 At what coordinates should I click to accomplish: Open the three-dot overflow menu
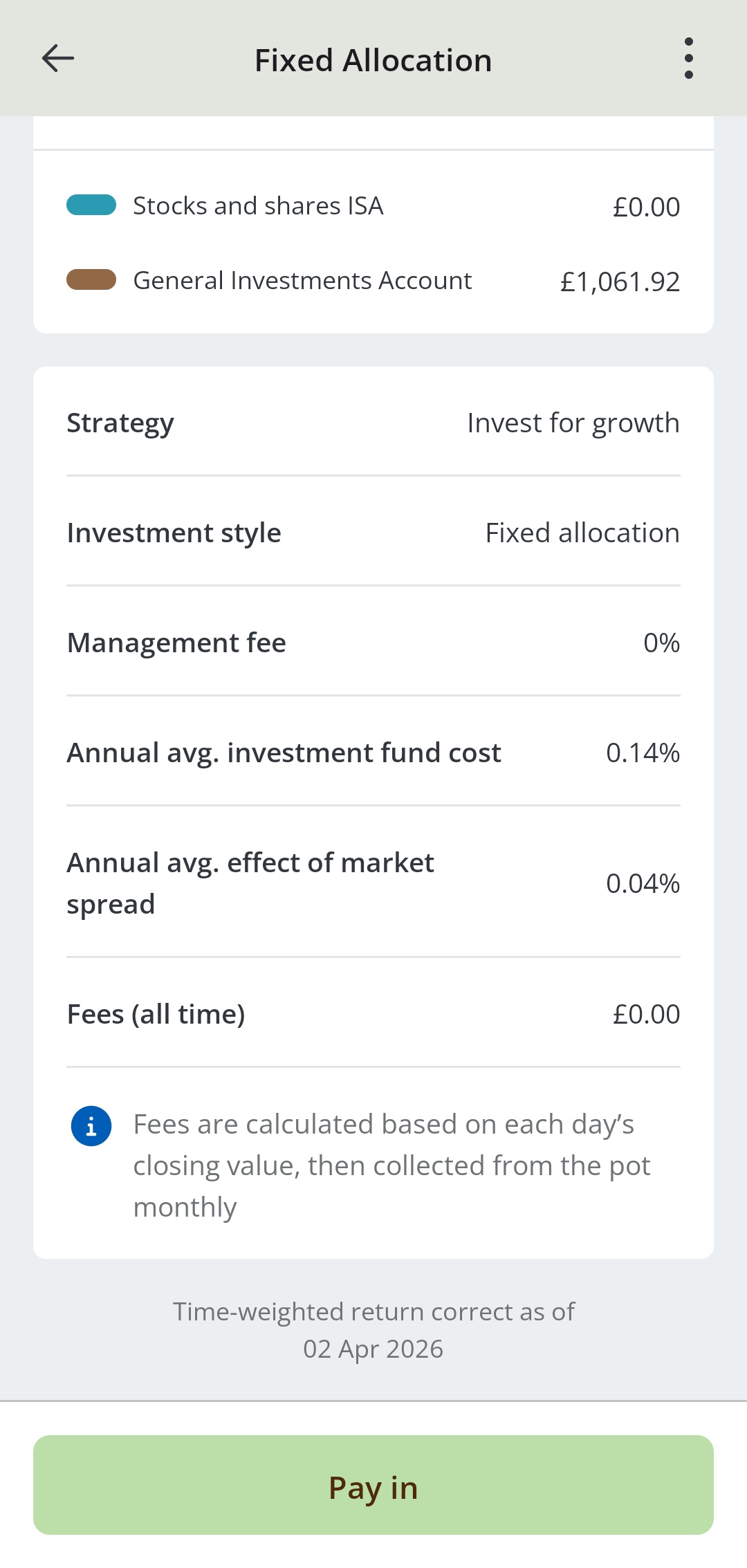pos(688,59)
